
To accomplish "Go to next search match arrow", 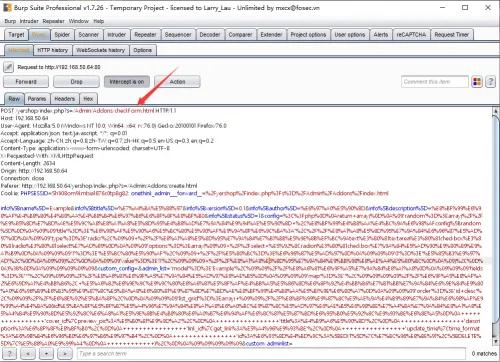I will click(x=65, y=353).
